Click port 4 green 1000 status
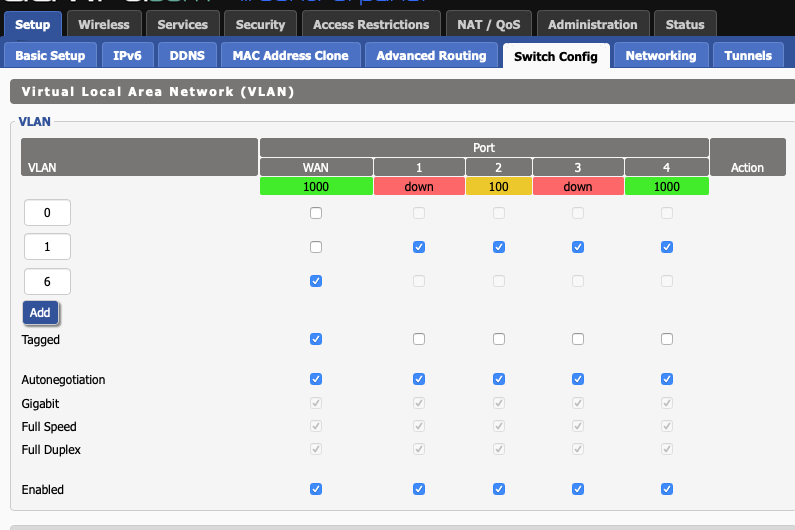Screen dimensions: 795x530 [x=667, y=187]
